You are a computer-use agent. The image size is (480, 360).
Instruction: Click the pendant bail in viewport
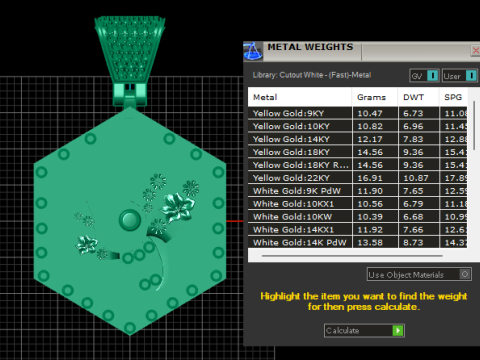pyautogui.click(x=130, y=49)
